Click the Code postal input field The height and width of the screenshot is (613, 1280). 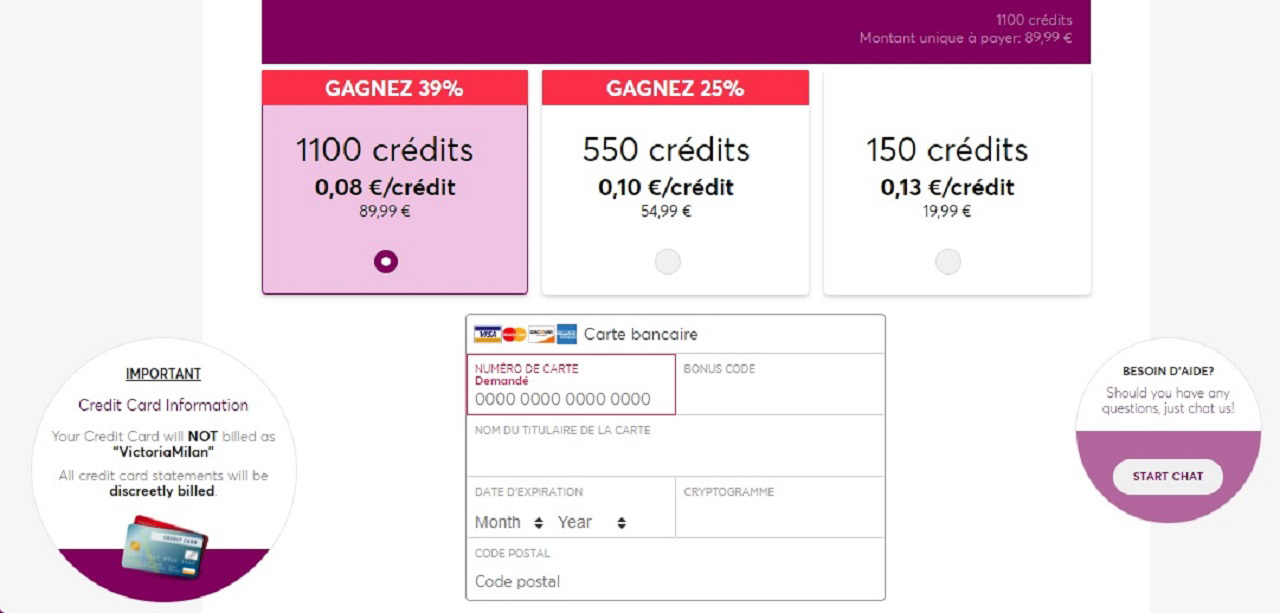pos(675,581)
